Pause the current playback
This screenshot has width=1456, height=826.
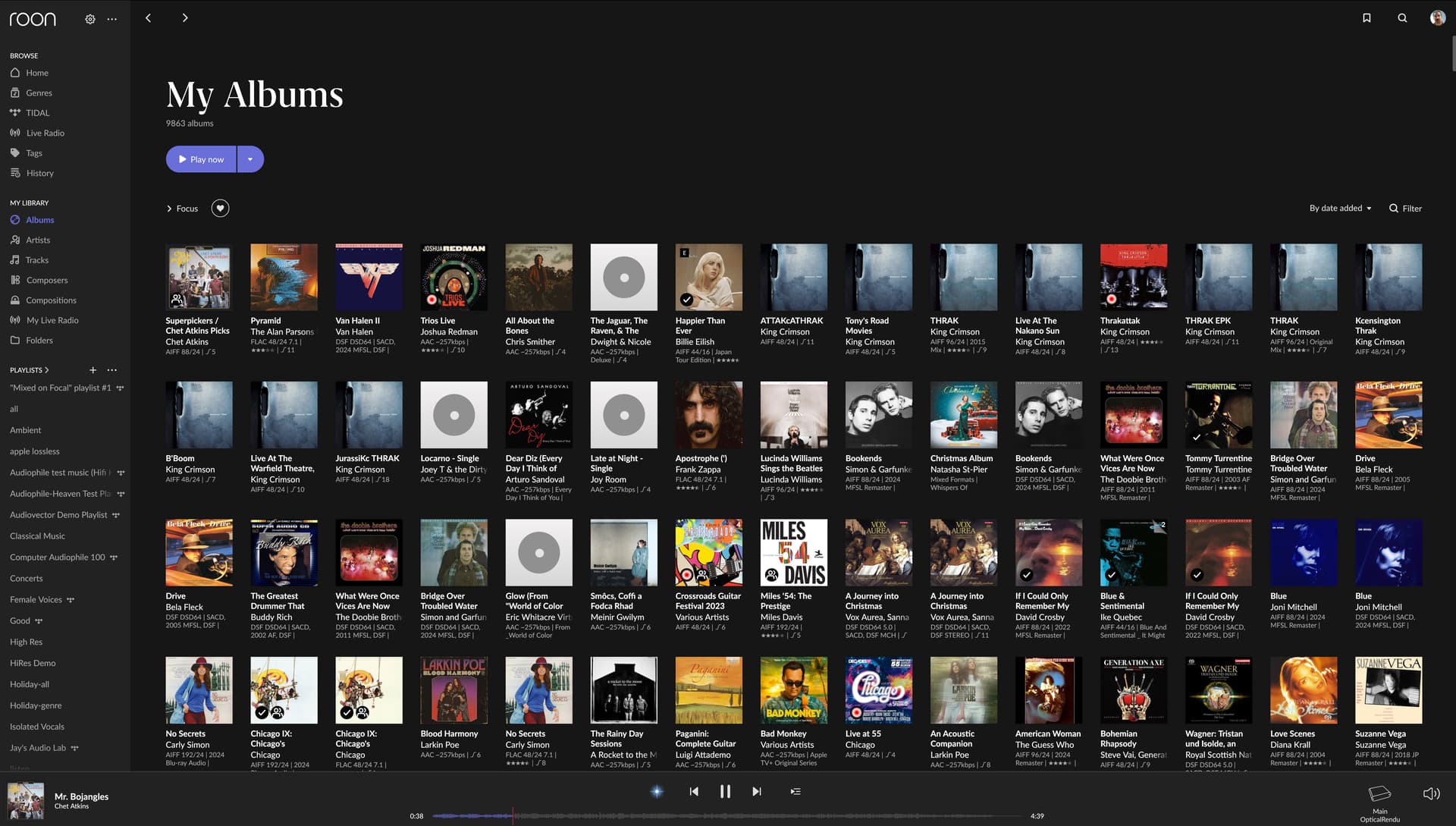click(725, 791)
